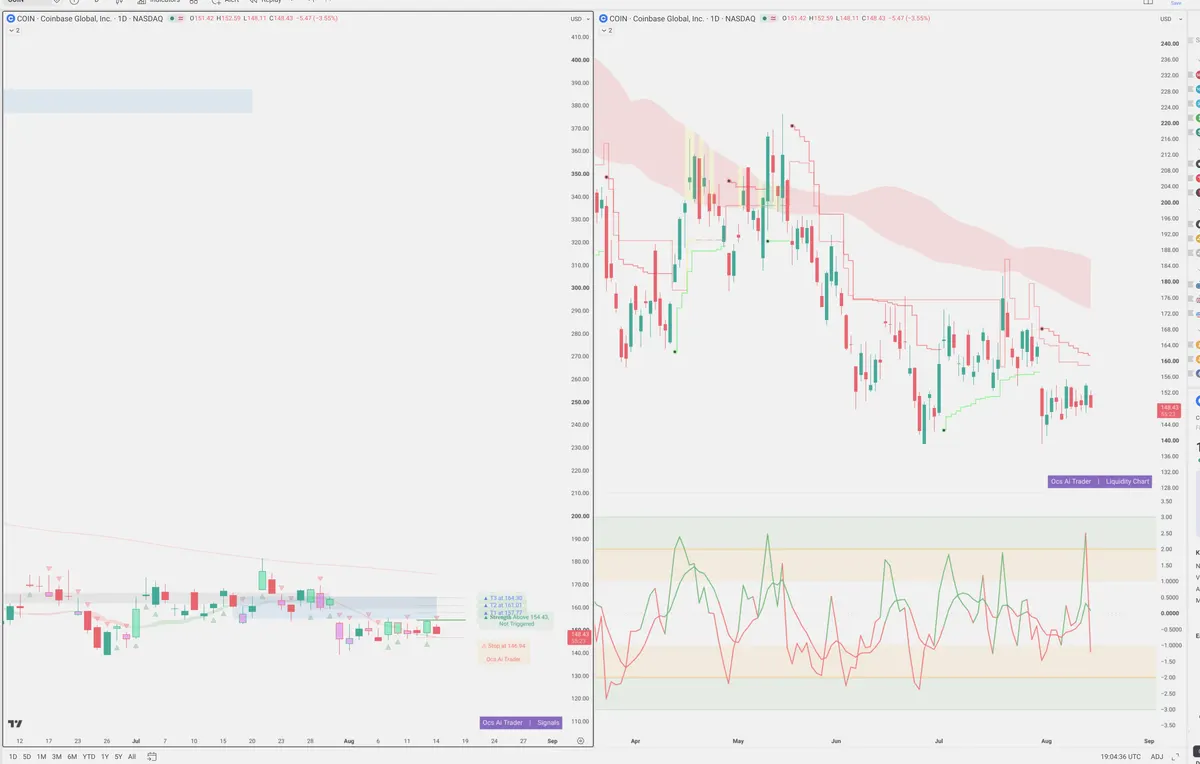Screen dimensions: 1200x764
Task: Click Ocs Ai Trader Signals label
Action: click(x=521, y=722)
